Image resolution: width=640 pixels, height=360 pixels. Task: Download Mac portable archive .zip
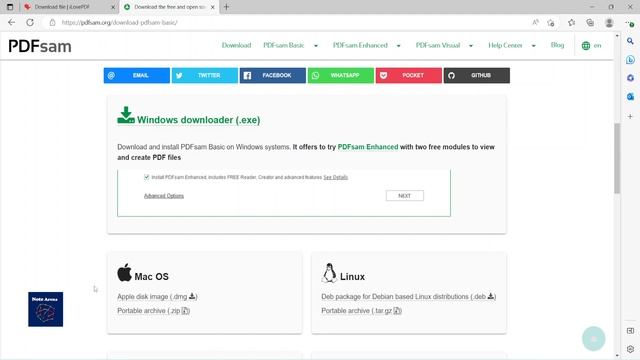[153, 311]
